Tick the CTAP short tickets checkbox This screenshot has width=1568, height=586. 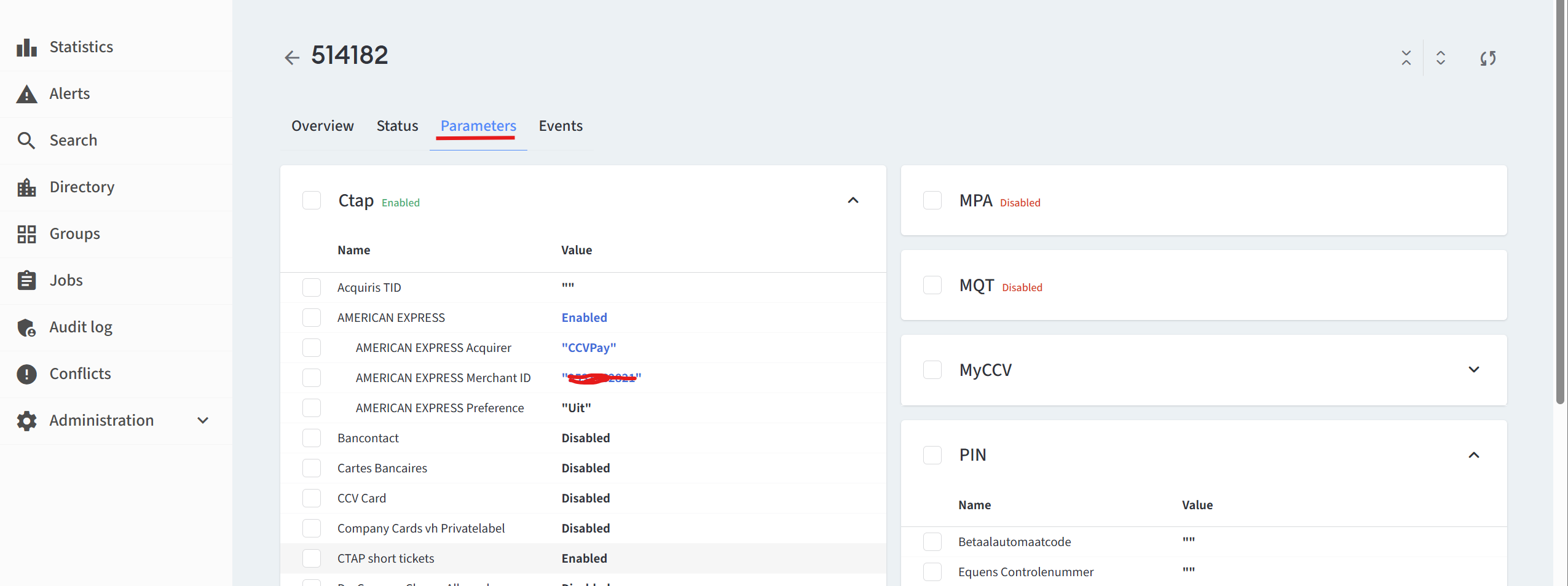tap(312, 559)
